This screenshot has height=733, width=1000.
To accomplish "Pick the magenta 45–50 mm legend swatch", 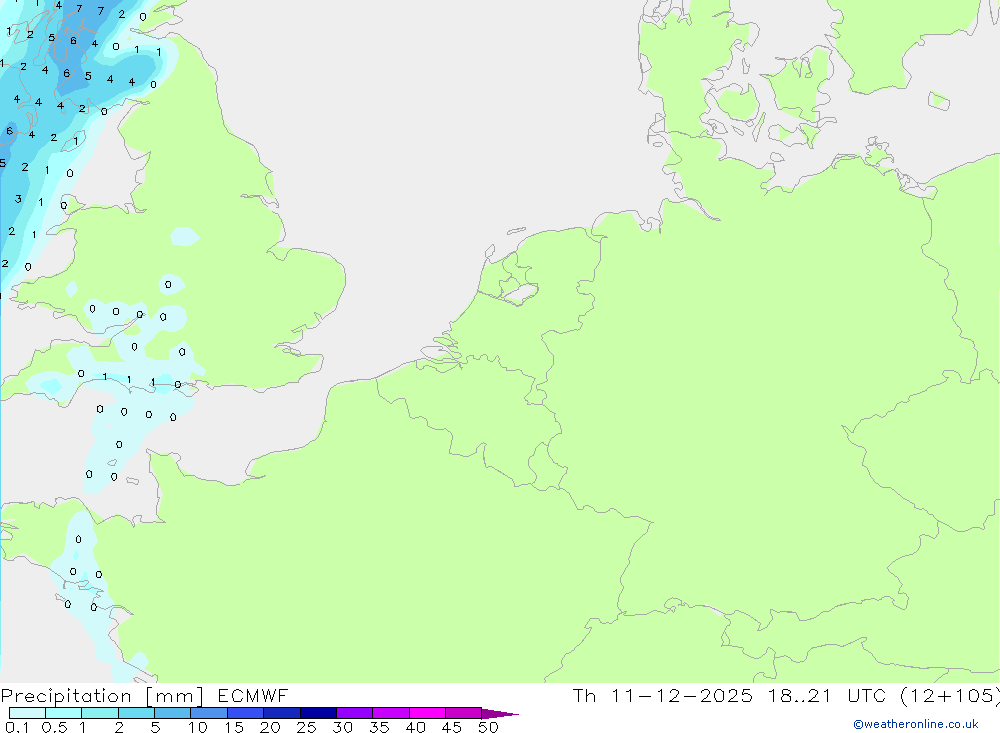I will (463, 713).
